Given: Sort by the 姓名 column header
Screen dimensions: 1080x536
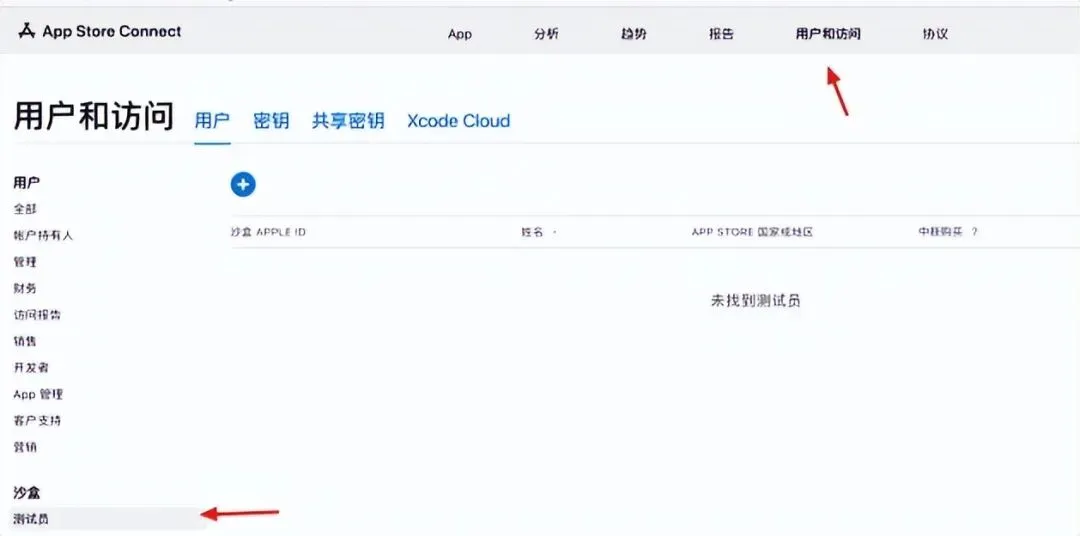Looking at the screenshot, I should (x=532, y=232).
